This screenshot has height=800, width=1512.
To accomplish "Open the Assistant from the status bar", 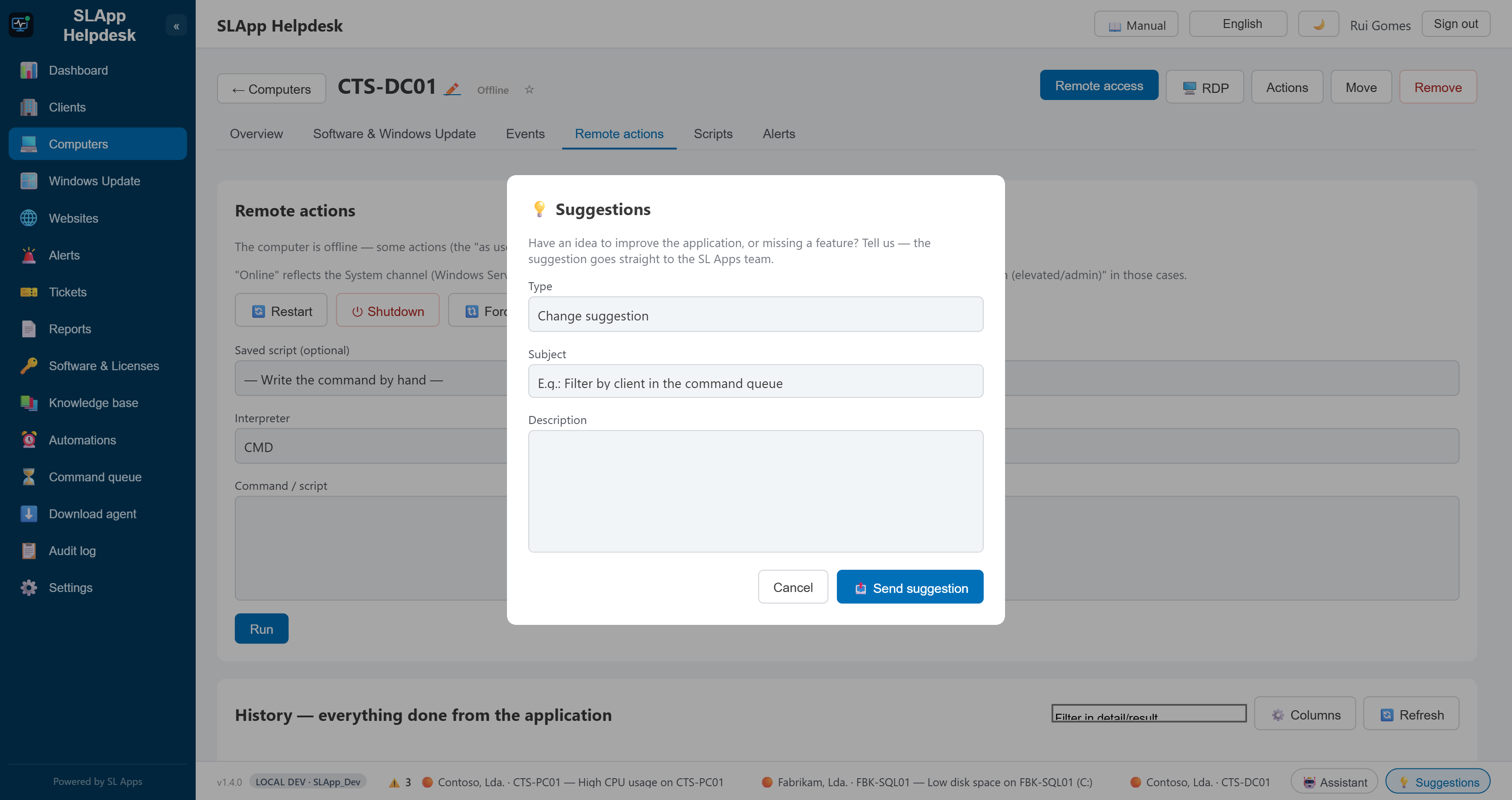I will coord(1334,782).
